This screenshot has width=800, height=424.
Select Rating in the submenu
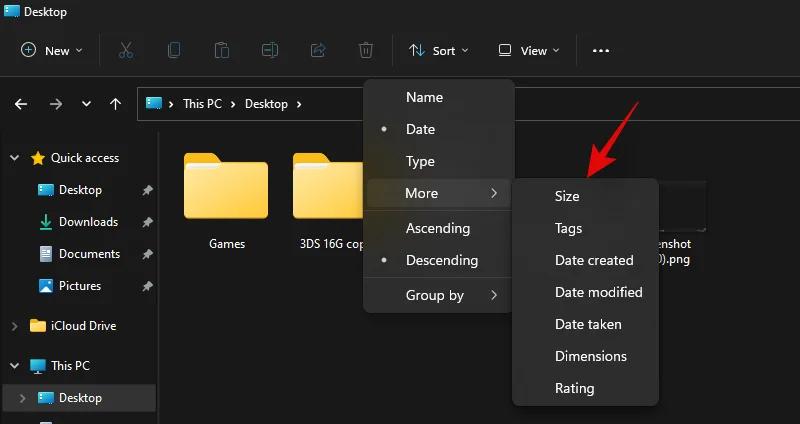coord(585,389)
